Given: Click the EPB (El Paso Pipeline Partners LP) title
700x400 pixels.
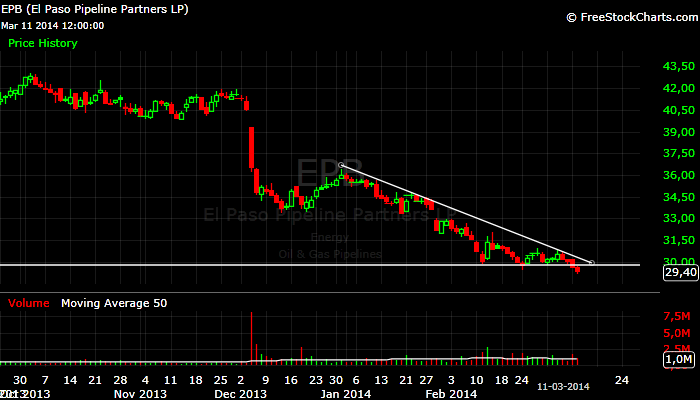Looking at the screenshot, I should click(95, 9).
